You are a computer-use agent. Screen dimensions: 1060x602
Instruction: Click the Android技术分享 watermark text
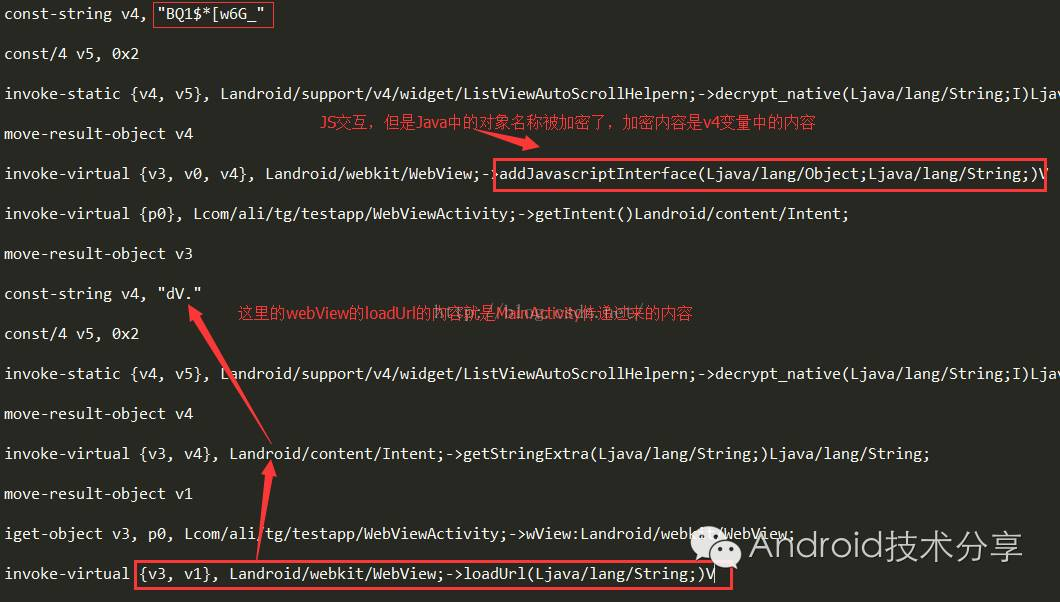pos(885,546)
